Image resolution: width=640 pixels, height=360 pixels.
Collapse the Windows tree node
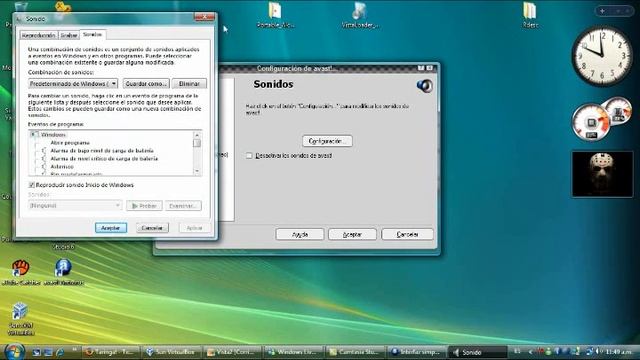tap(34, 134)
